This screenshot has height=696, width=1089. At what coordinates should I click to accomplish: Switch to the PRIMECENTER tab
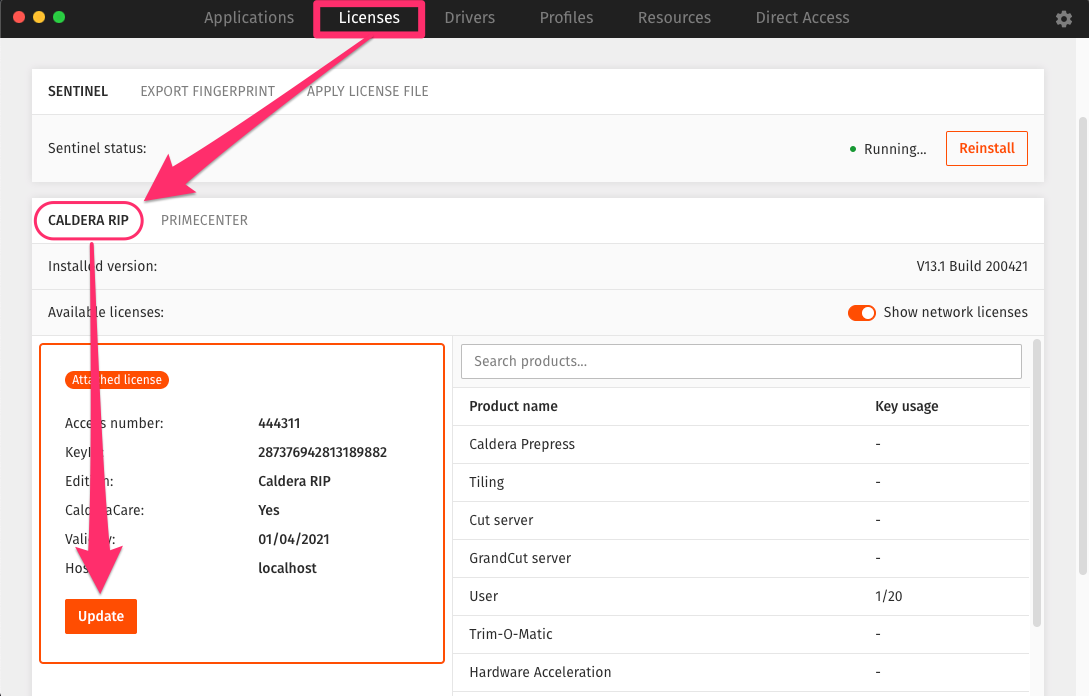click(204, 220)
